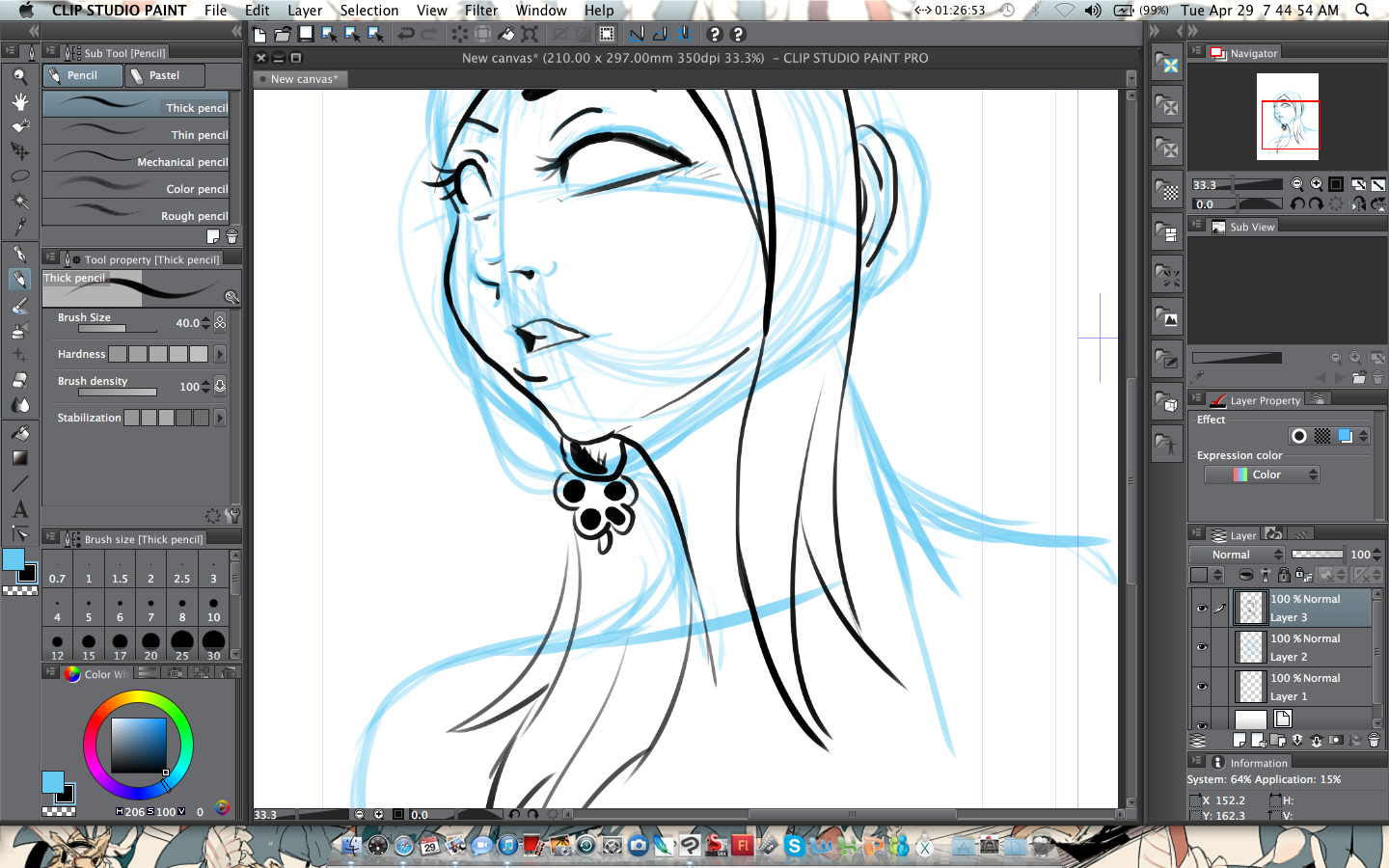Select the Hand move tool
The width and height of the screenshot is (1389, 868).
pyautogui.click(x=19, y=101)
